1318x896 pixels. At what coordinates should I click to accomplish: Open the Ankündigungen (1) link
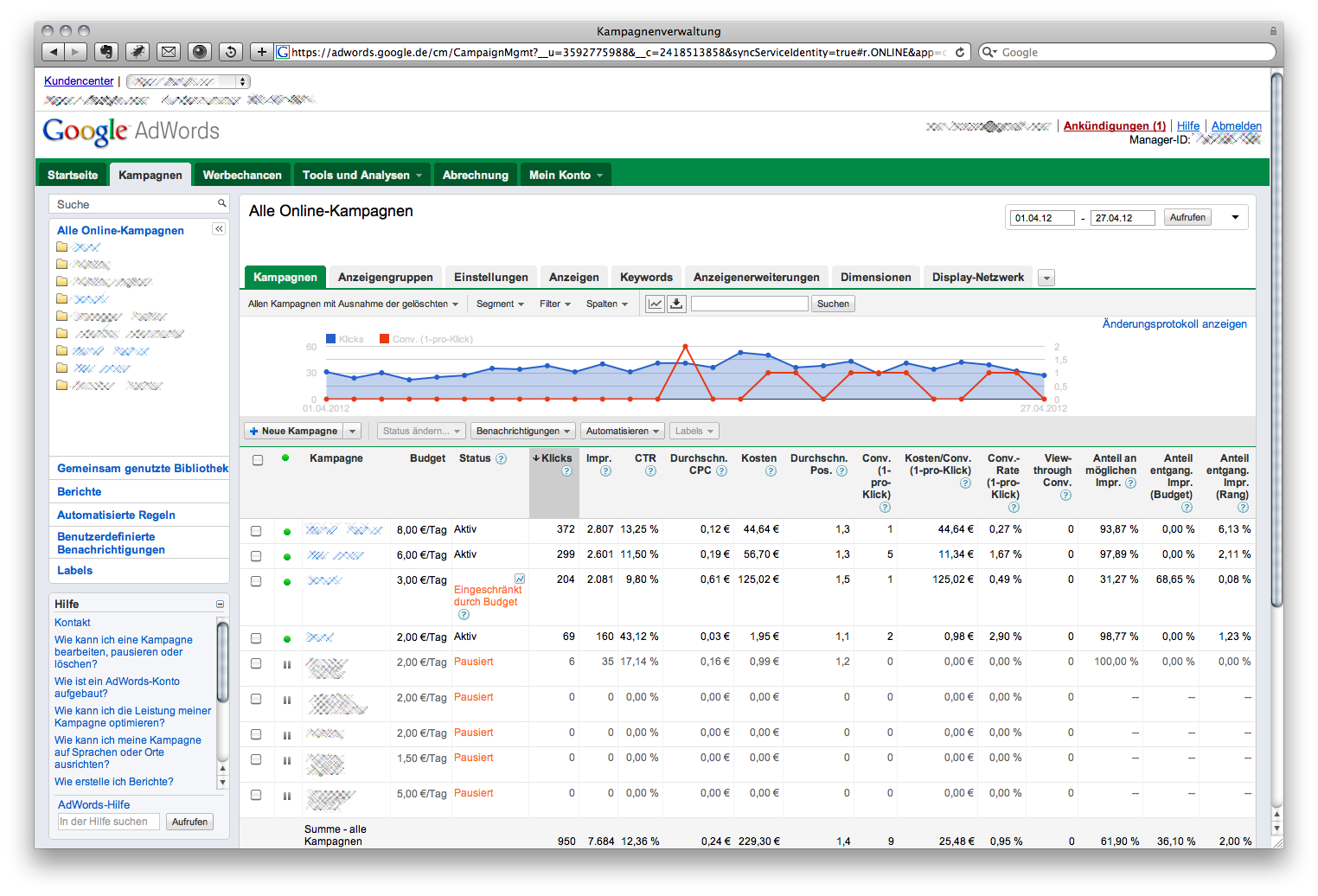[x=1115, y=125]
